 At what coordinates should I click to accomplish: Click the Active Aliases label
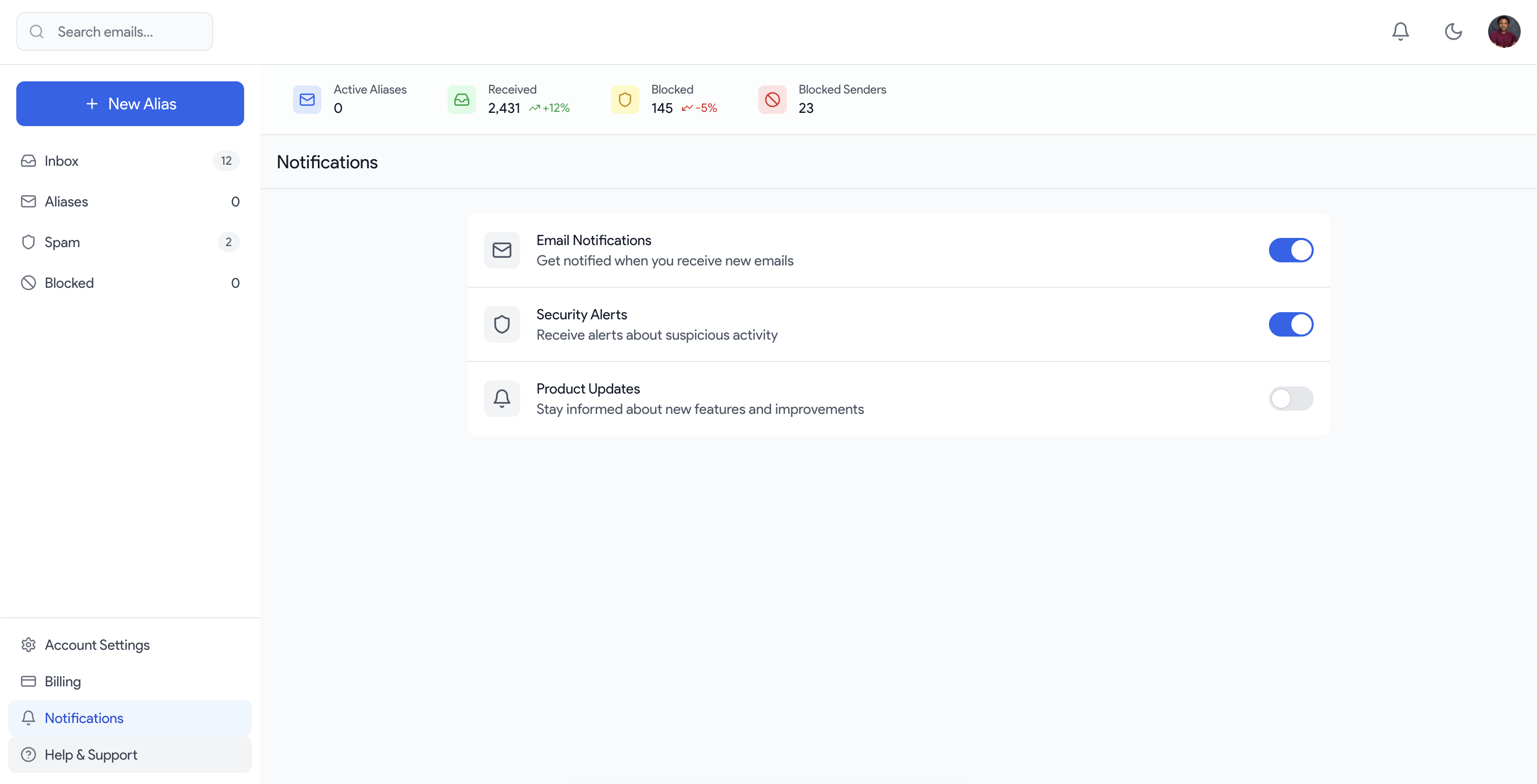(370, 89)
